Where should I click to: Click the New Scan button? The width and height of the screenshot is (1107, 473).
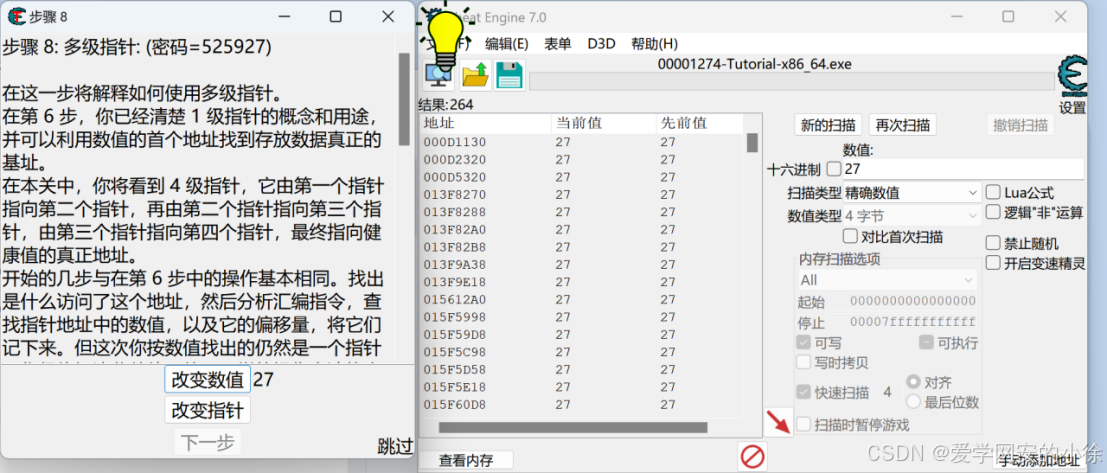tap(827, 126)
